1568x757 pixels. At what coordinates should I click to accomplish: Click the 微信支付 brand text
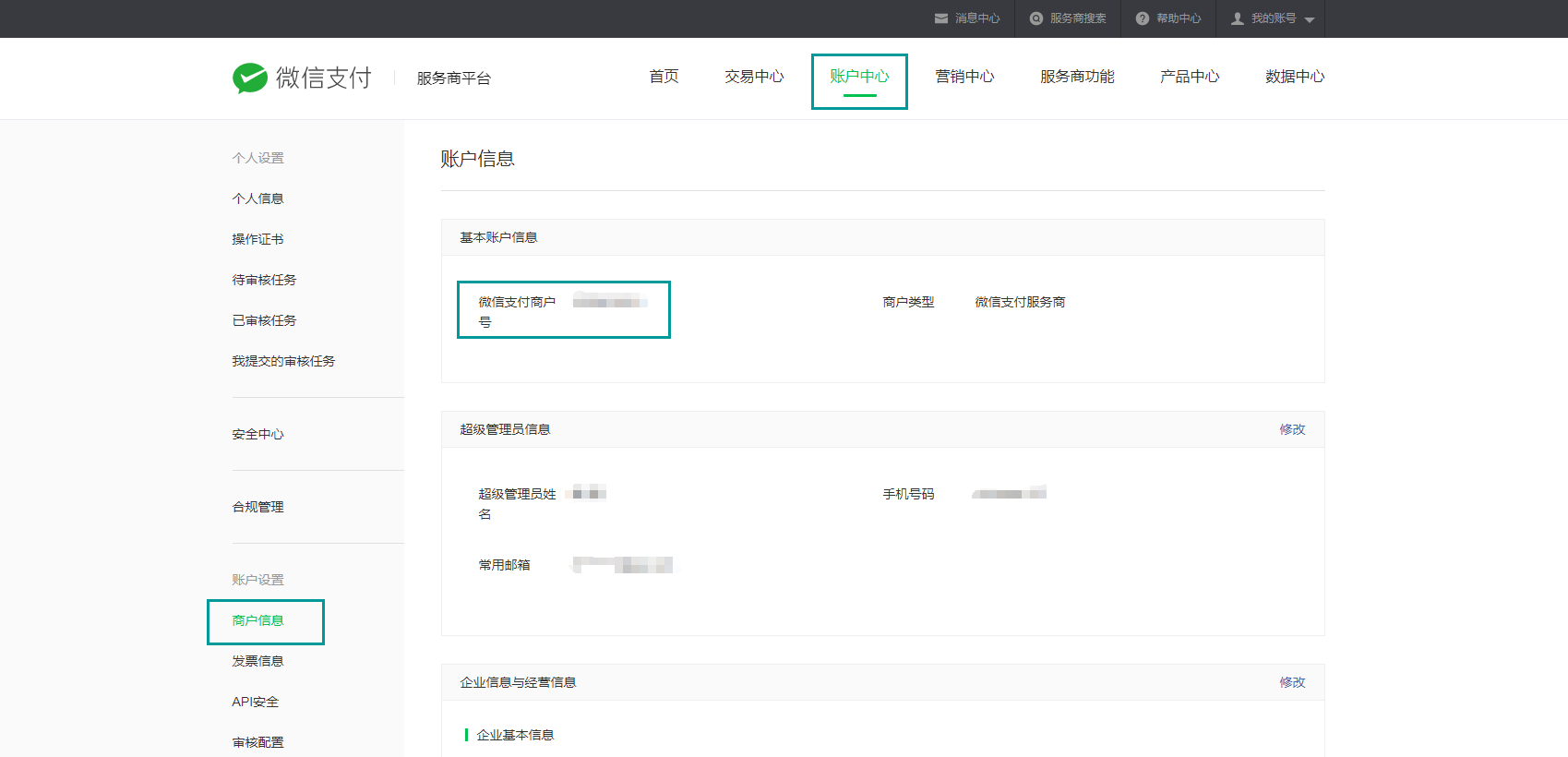point(324,78)
